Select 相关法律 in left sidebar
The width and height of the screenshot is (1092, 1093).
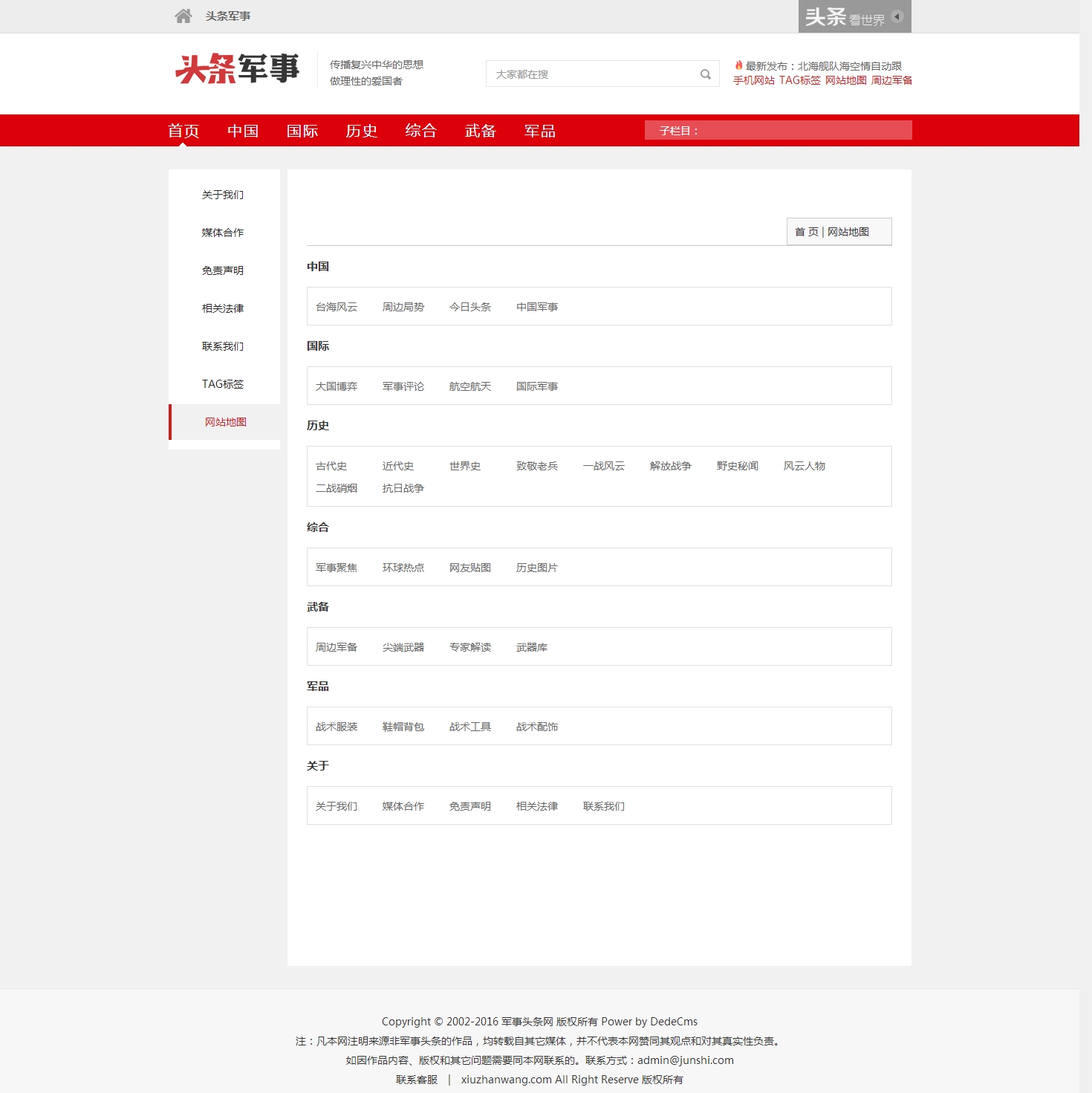[223, 308]
